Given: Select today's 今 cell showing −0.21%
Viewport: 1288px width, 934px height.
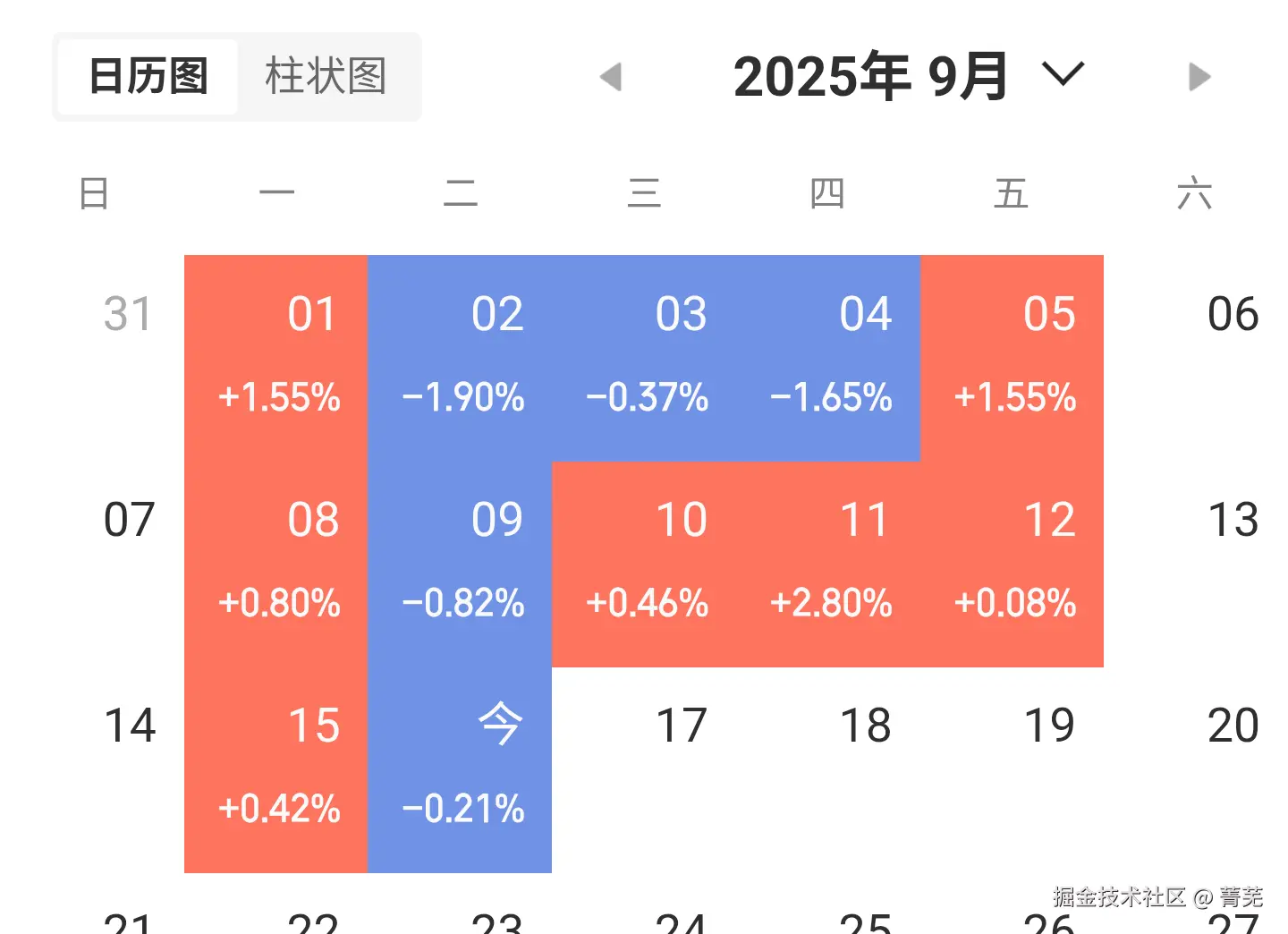Looking at the screenshot, I should [x=460, y=769].
